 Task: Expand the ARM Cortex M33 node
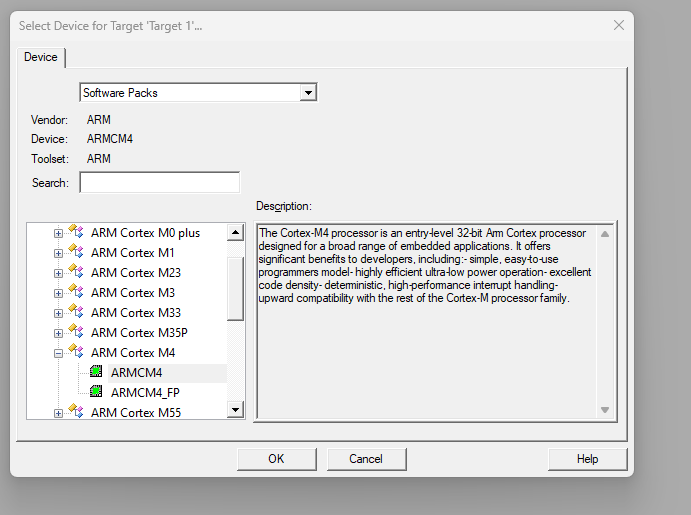click(x=58, y=313)
